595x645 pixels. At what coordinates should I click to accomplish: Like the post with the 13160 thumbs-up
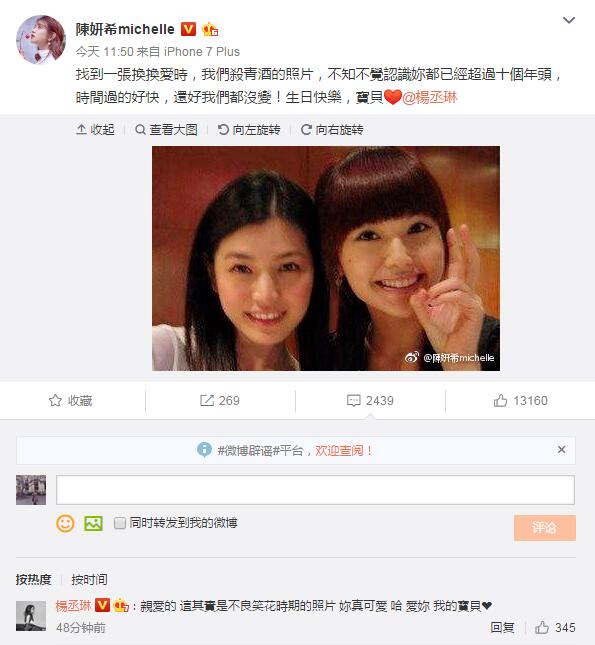(x=521, y=400)
